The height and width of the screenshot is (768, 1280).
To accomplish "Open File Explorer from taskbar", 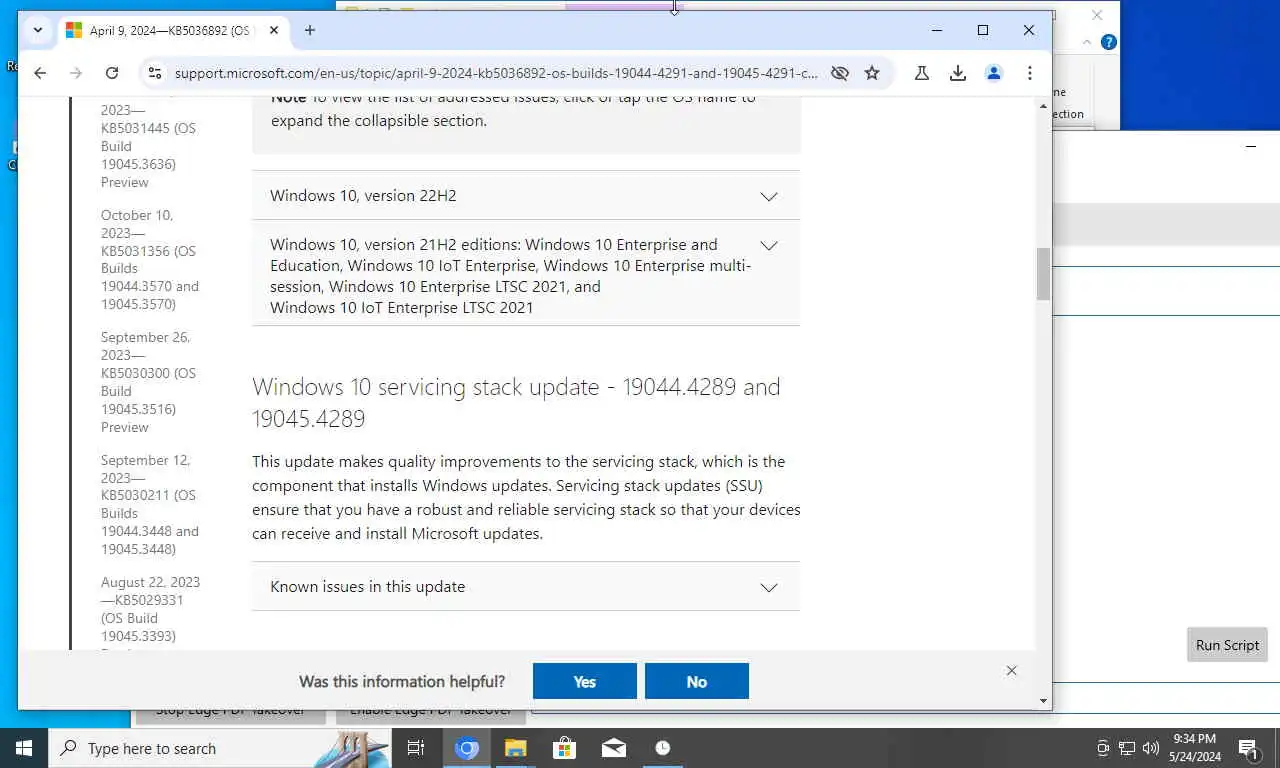I will tap(515, 748).
